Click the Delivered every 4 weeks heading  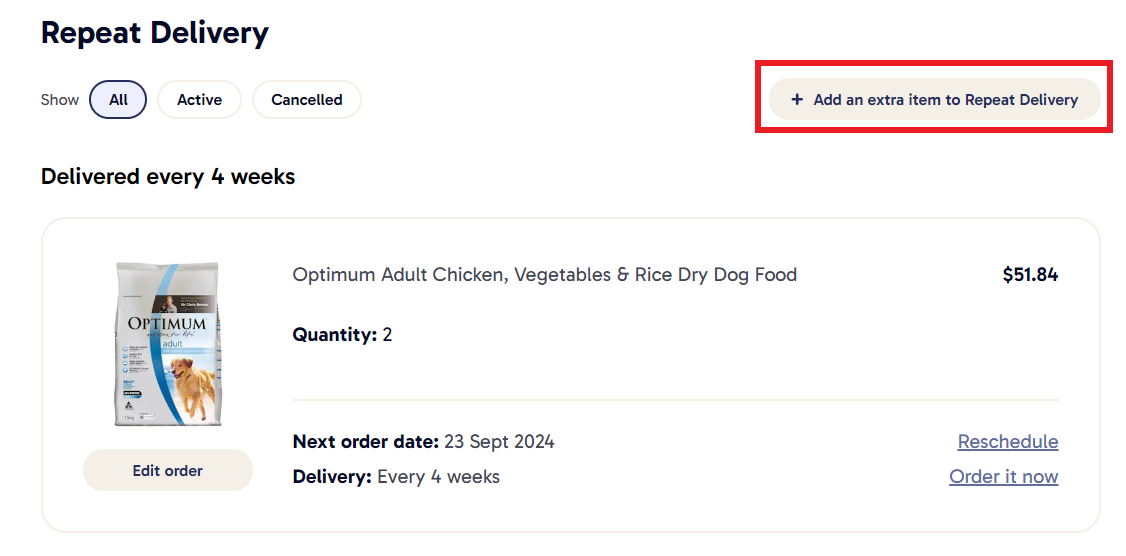pyautogui.click(x=168, y=177)
